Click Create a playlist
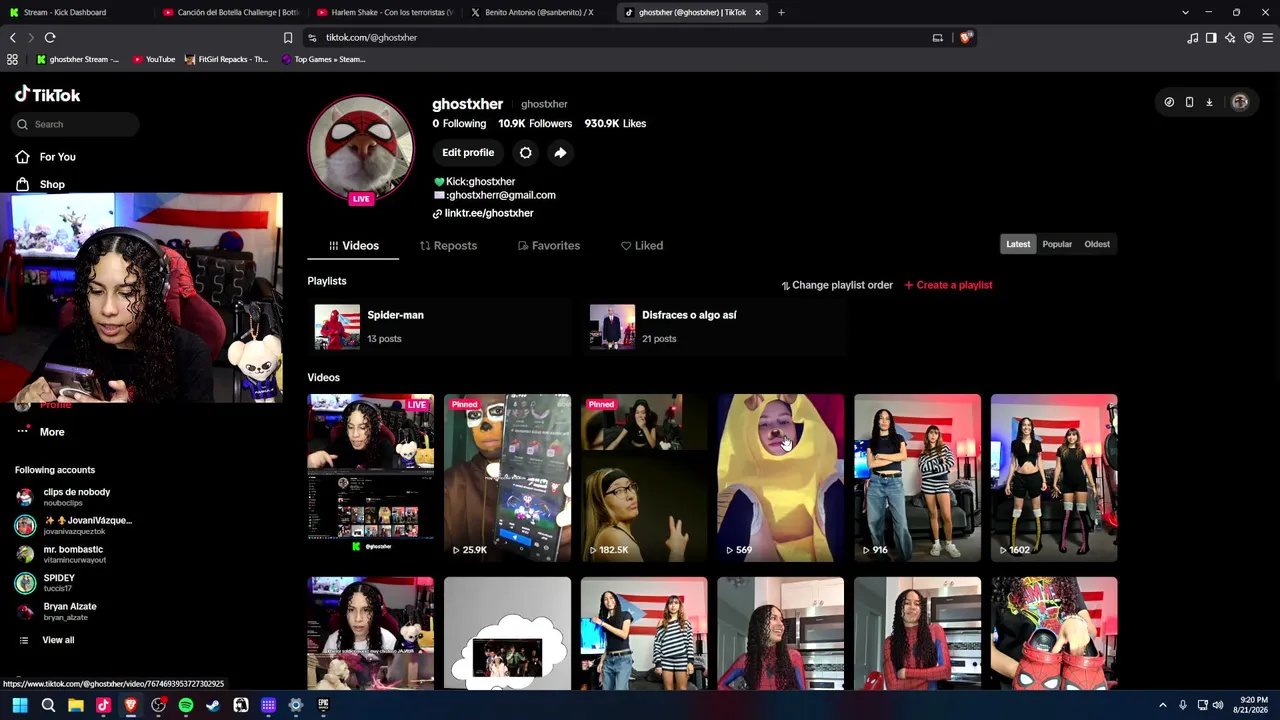1280x720 pixels. point(948,285)
